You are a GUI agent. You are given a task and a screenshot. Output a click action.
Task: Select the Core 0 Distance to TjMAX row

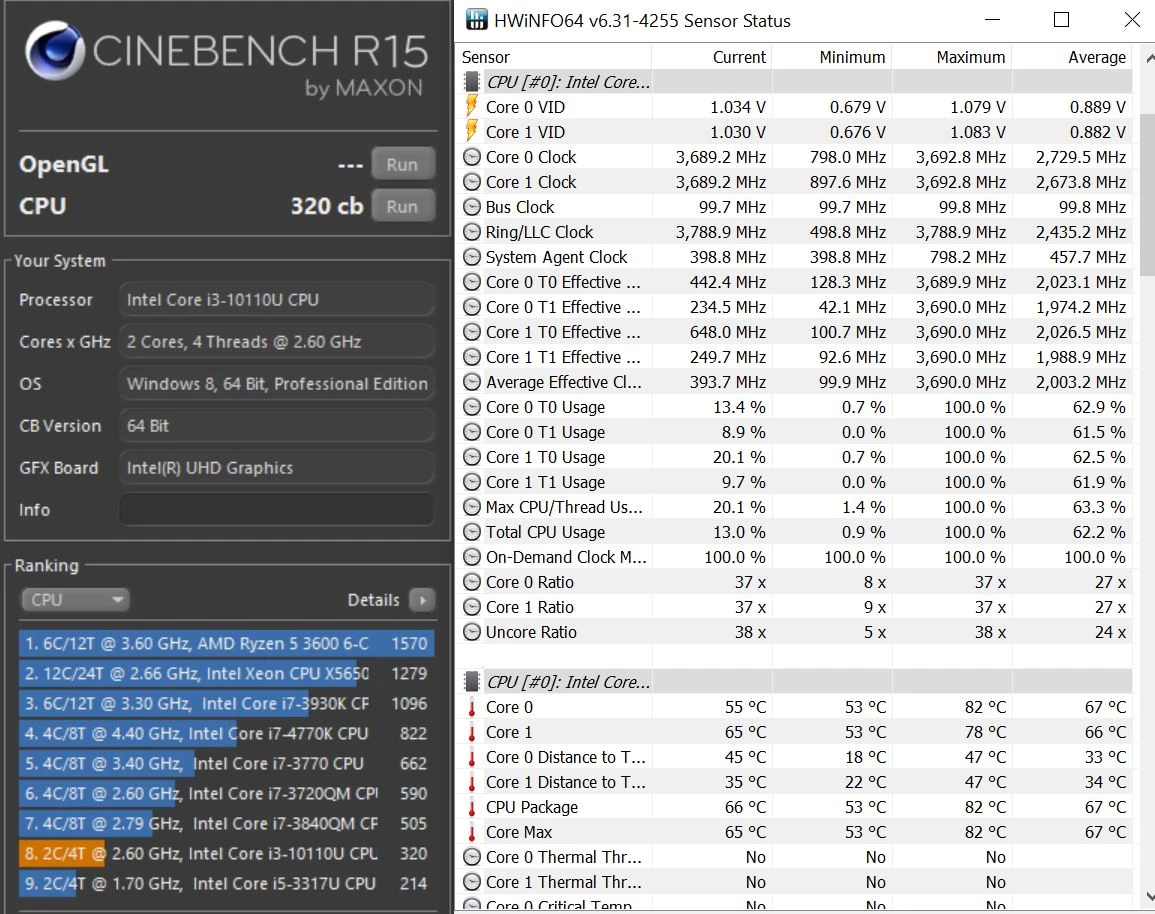pos(794,757)
